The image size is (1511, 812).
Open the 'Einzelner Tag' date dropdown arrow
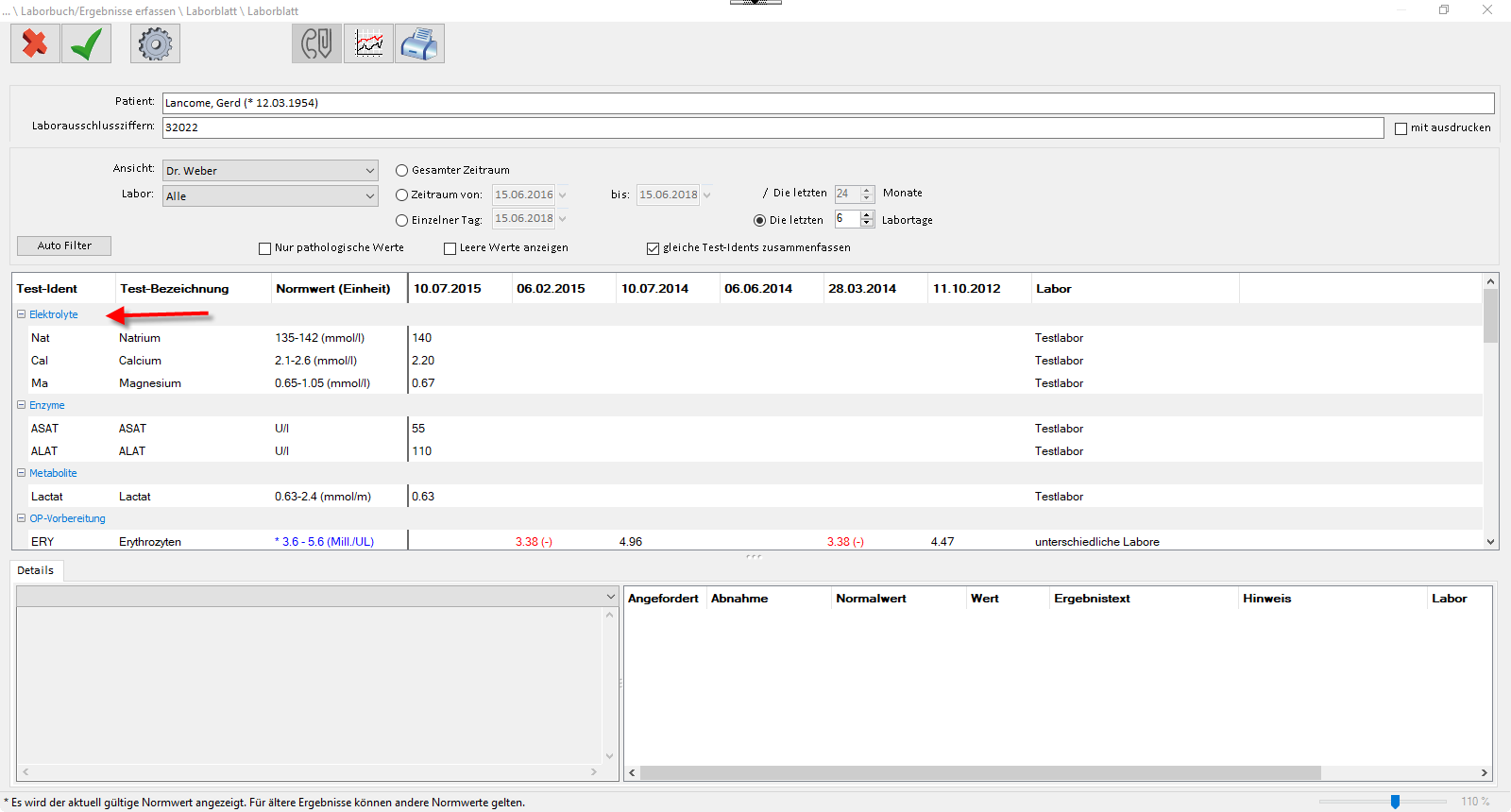(x=562, y=219)
